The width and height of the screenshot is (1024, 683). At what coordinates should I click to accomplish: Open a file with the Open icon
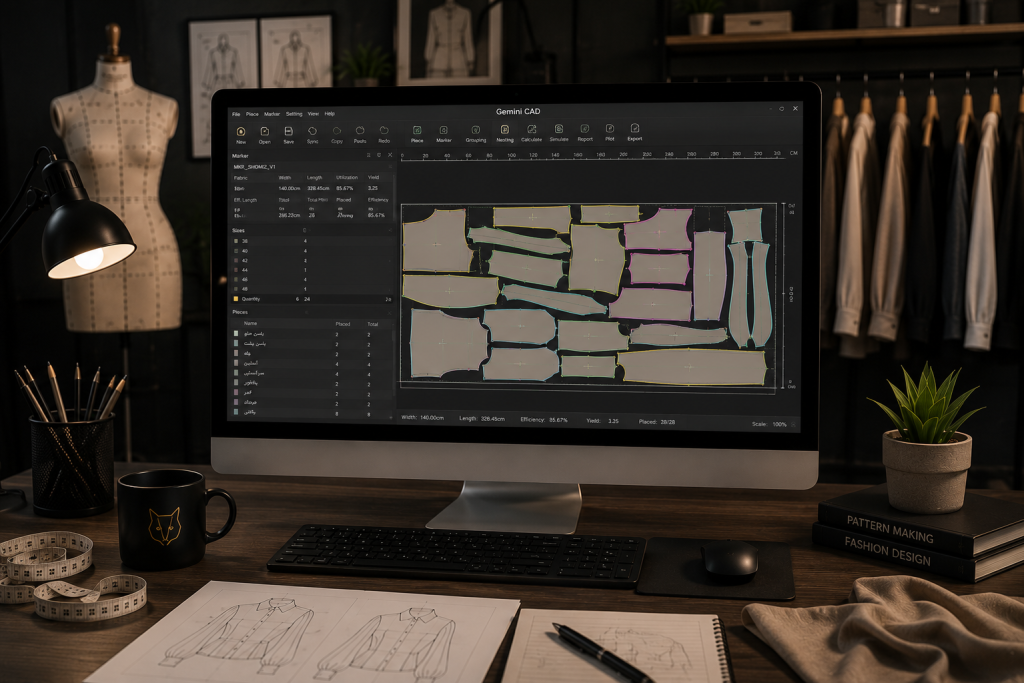coord(264,131)
